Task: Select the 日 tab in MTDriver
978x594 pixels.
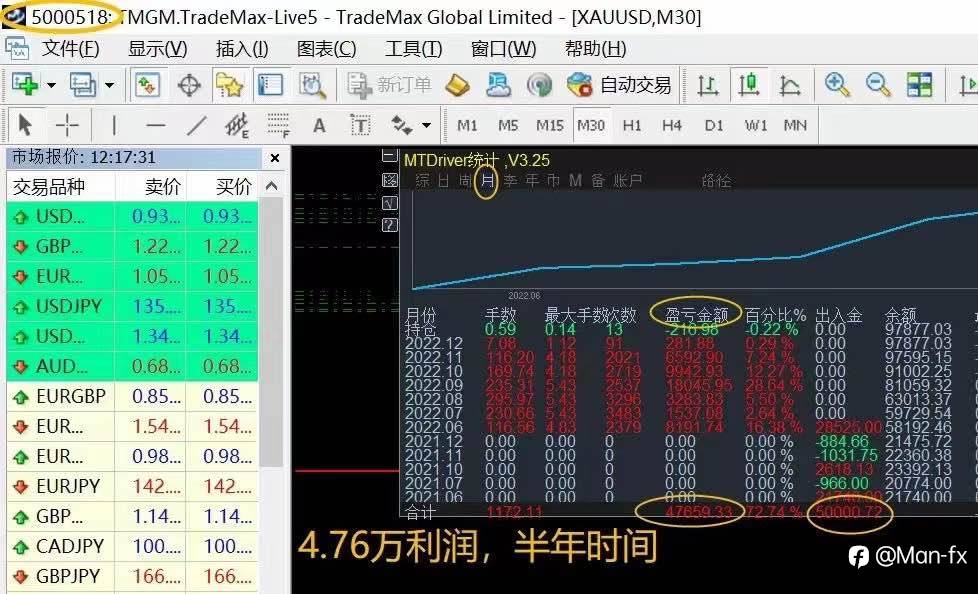Action: 443,182
